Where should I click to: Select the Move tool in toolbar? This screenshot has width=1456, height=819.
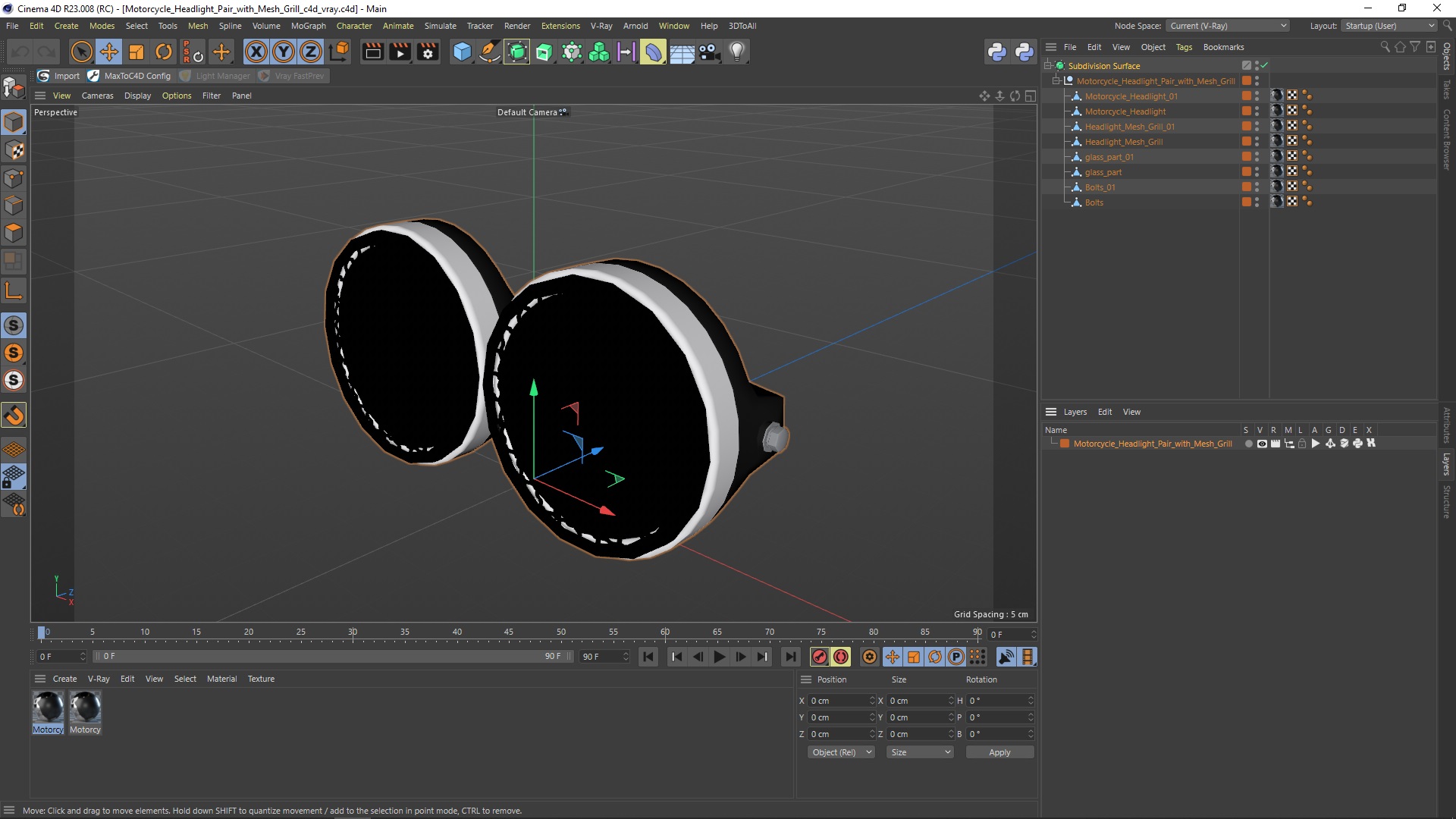point(109,52)
